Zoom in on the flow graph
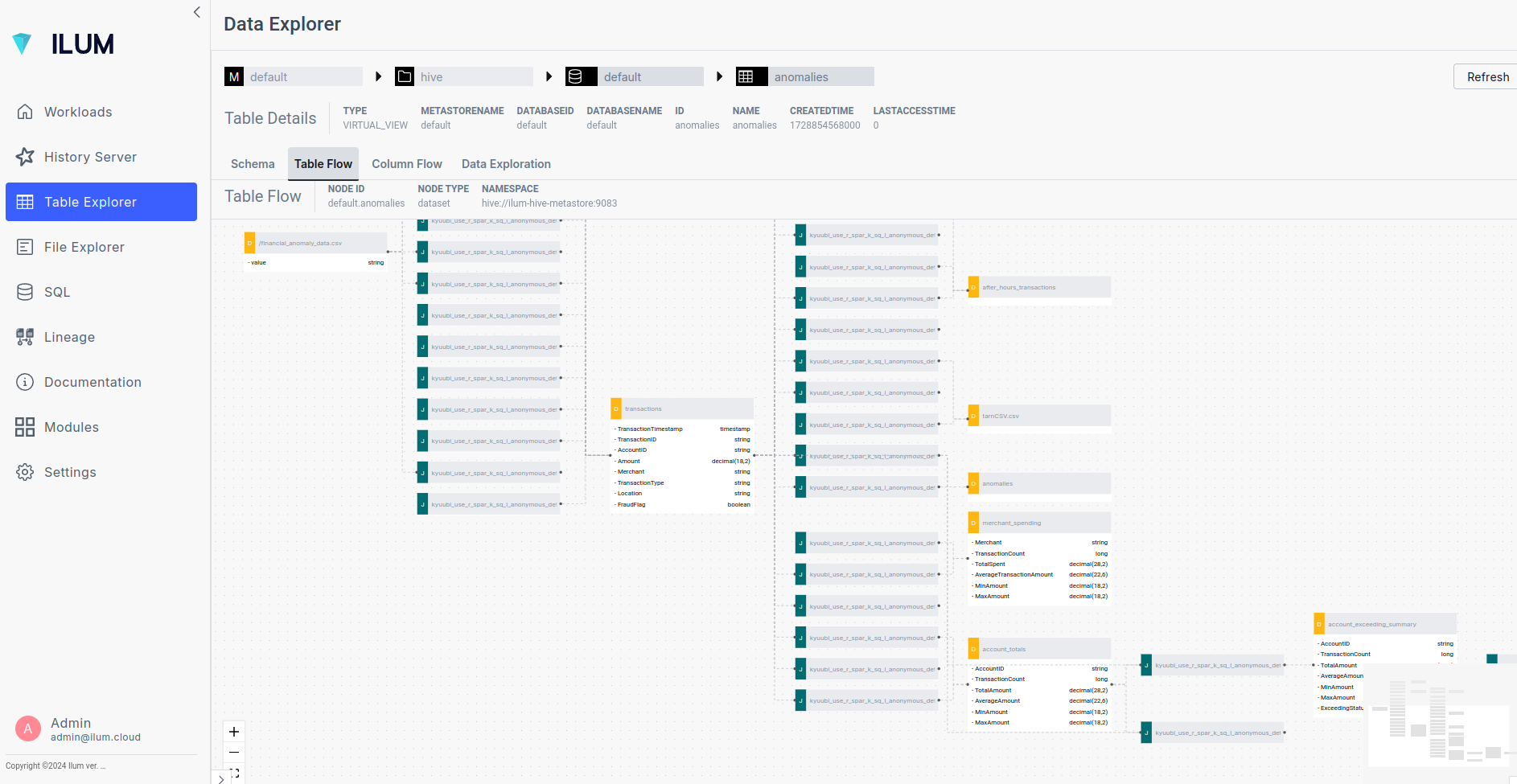The image size is (1517, 784). 234,732
